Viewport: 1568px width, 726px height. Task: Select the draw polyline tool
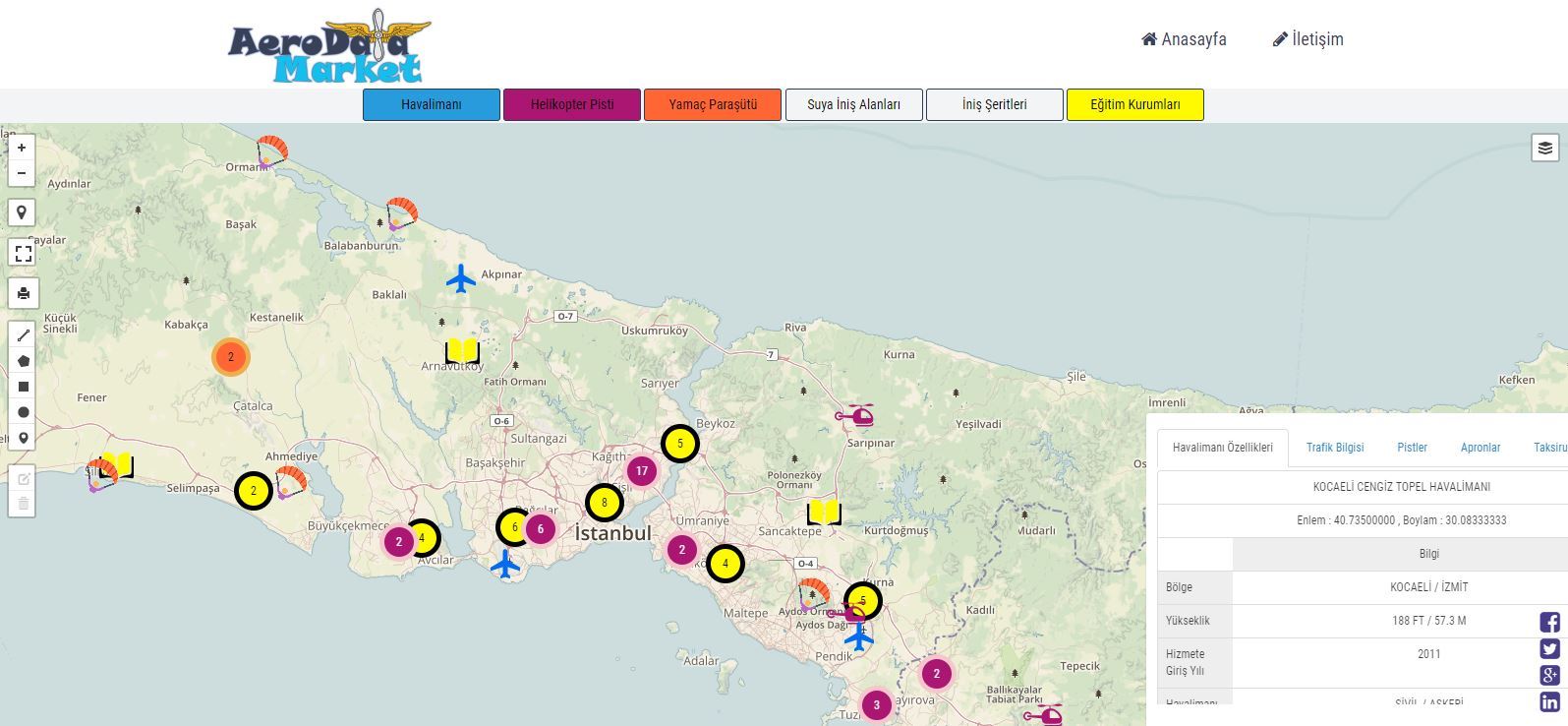point(24,335)
